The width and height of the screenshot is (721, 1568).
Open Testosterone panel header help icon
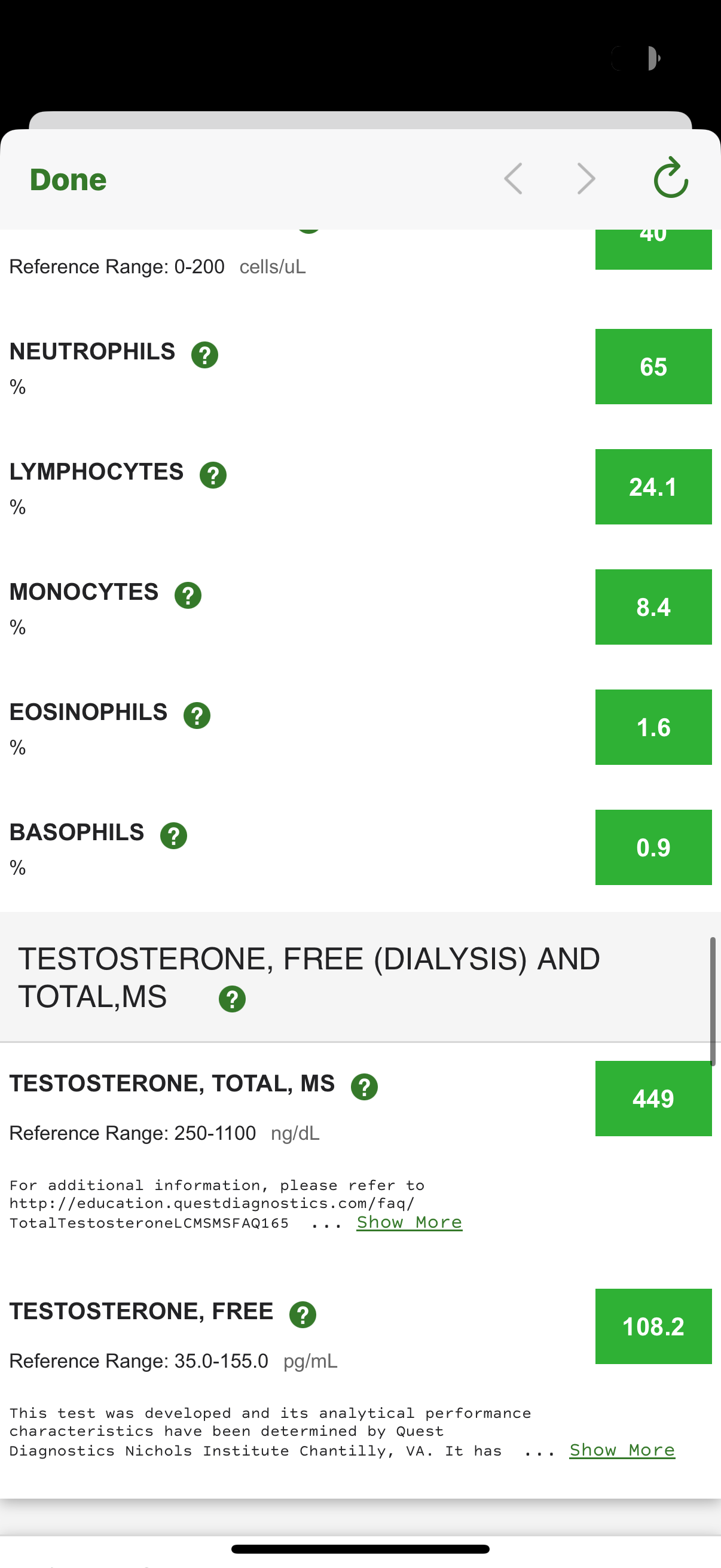point(232,999)
